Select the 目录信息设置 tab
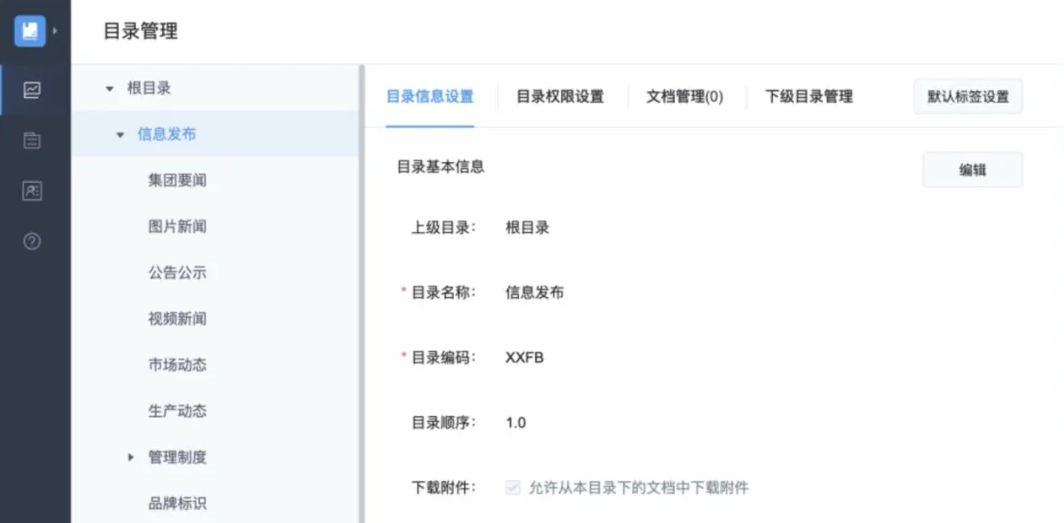1064x523 pixels. [x=429, y=97]
